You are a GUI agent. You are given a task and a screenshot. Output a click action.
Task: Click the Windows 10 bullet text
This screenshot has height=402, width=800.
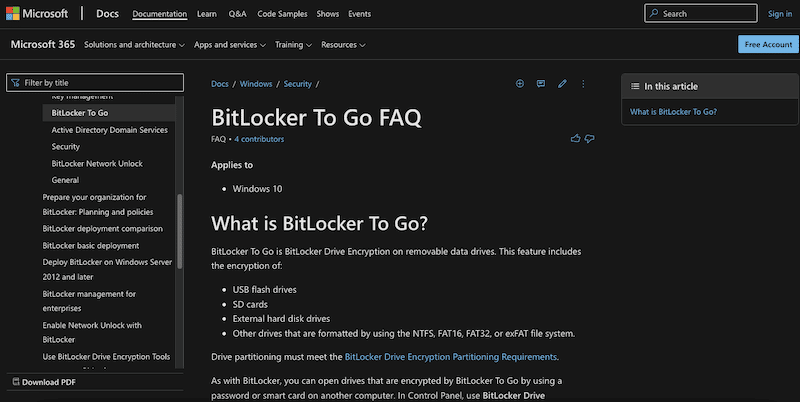click(257, 189)
